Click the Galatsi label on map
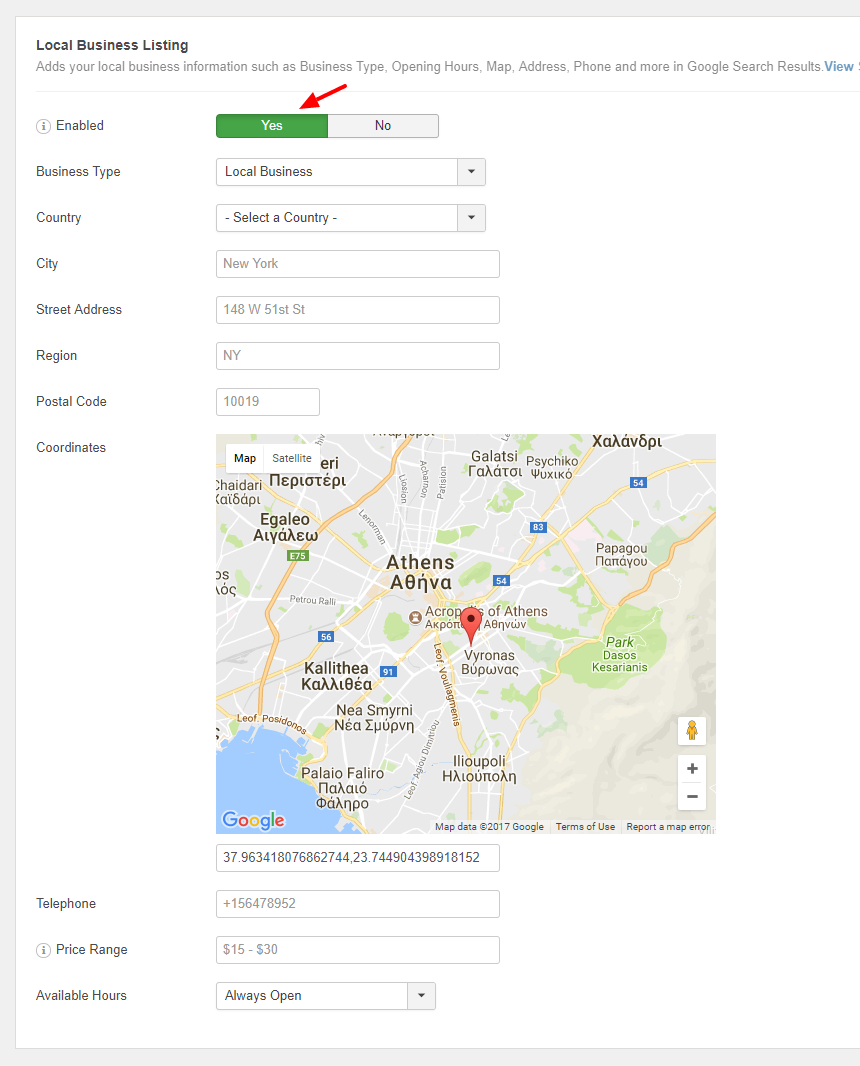Screen dimensions: 860x1066 pyautogui.click(x=495, y=464)
